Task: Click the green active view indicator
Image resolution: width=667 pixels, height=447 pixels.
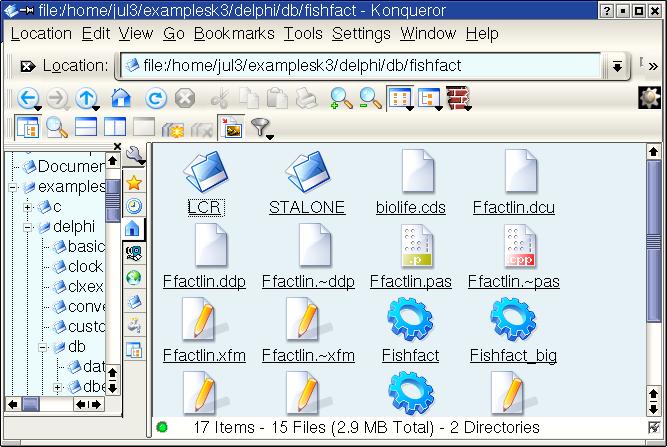Action: click(x=162, y=427)
